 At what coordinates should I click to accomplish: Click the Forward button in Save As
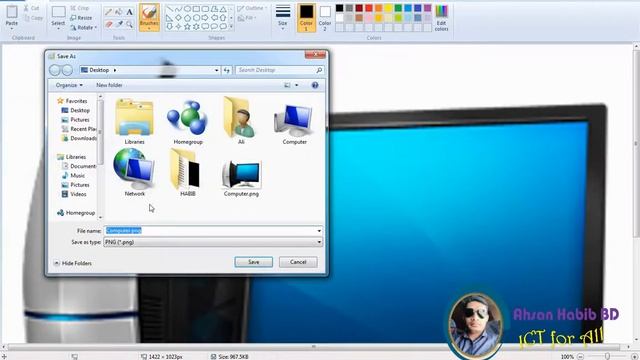point(67,70)
